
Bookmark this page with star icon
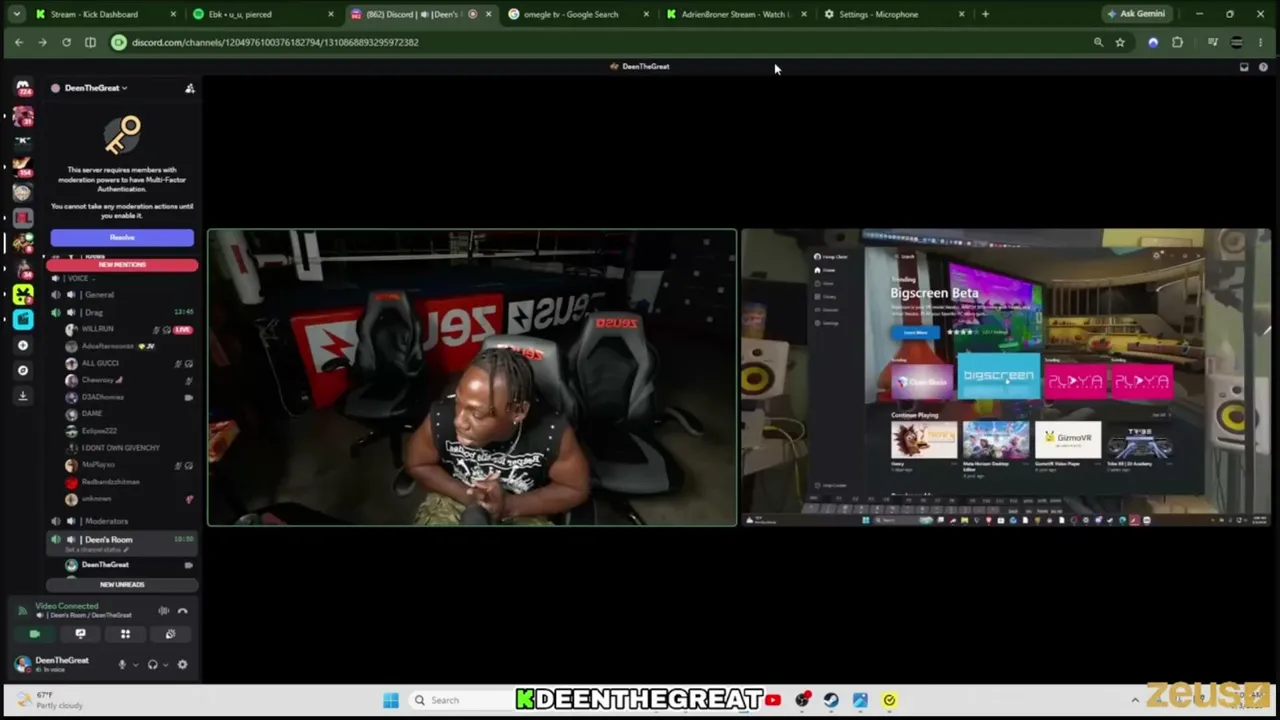click(x=1120, y=42)
